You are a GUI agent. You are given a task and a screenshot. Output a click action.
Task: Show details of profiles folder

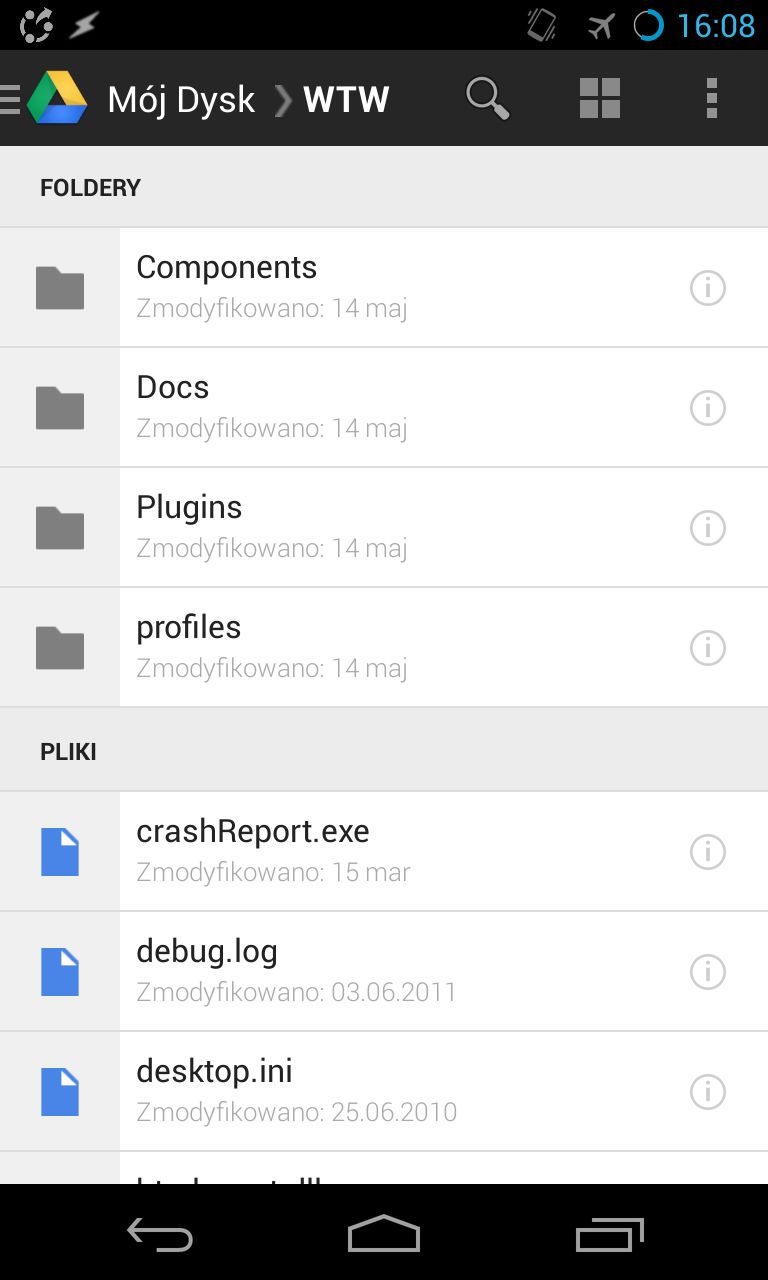point(708,648)
